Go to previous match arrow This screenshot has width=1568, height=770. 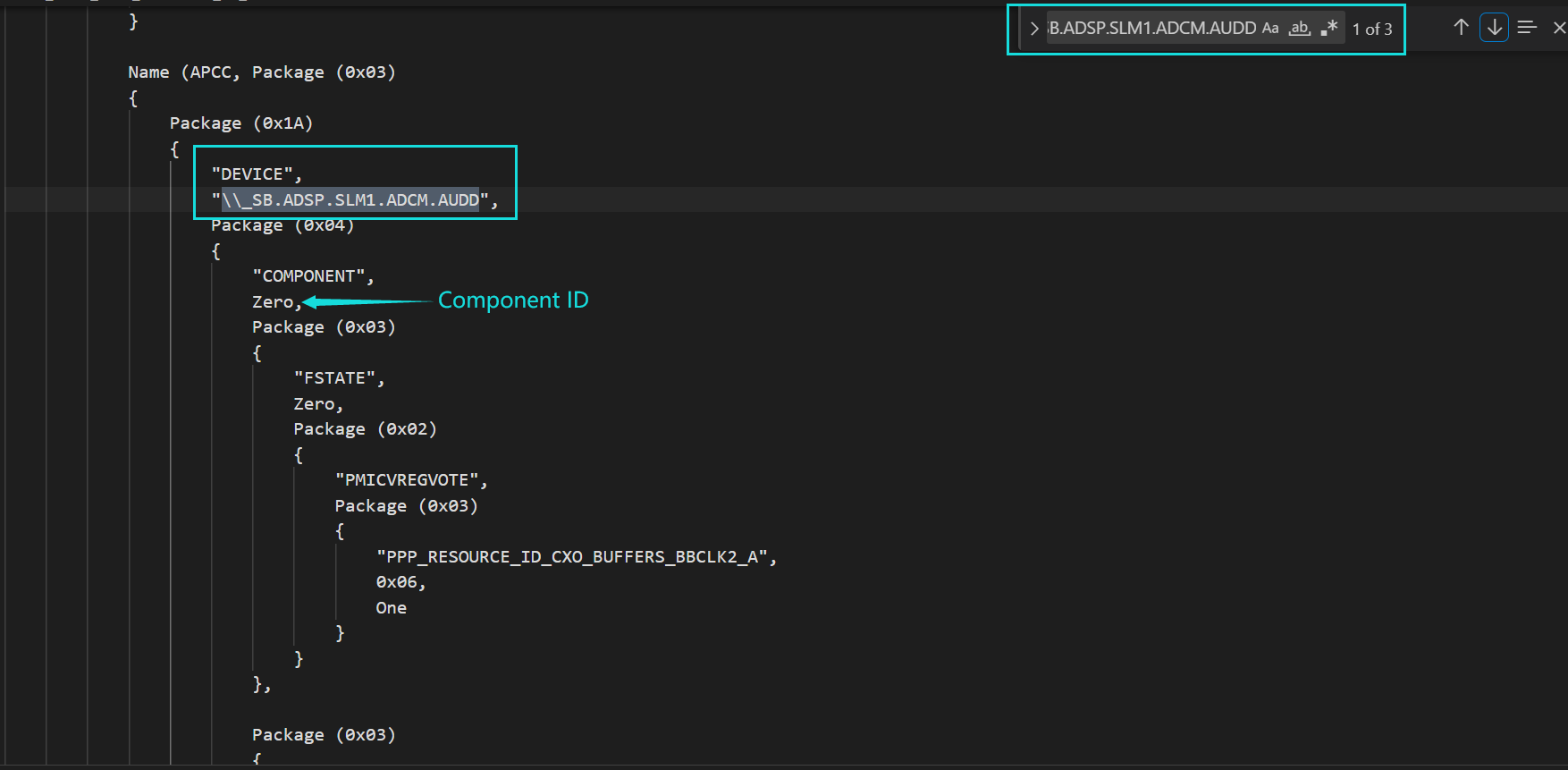(1461, 28)
